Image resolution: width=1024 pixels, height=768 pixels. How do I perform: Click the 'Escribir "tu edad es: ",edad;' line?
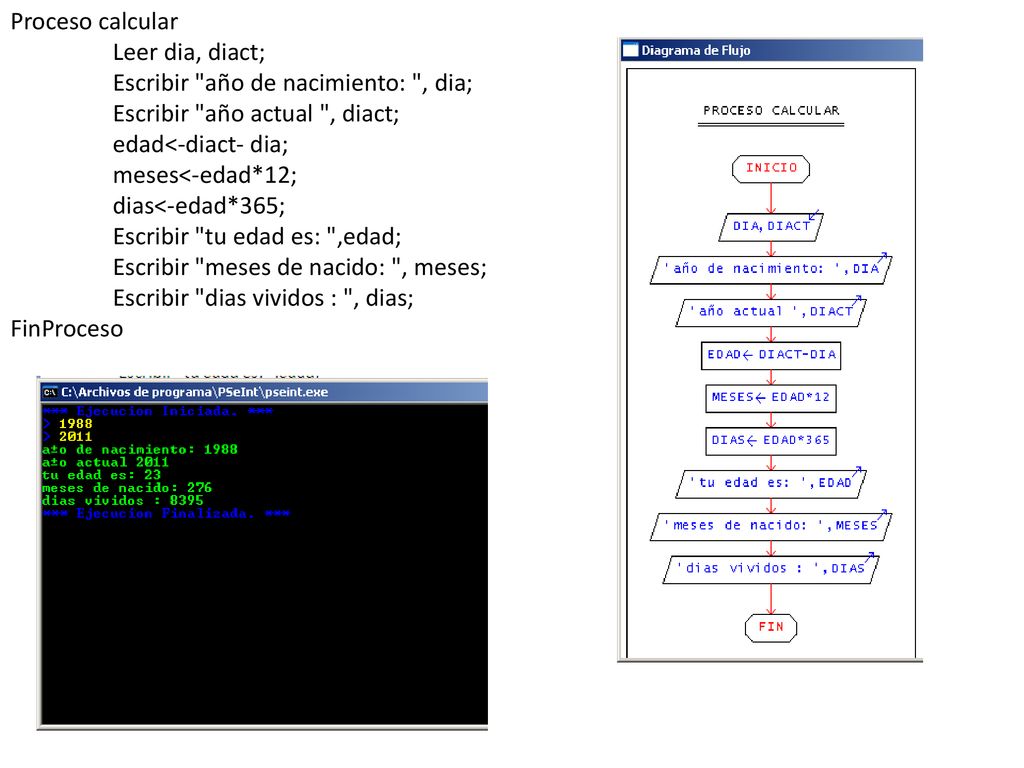(x=257, y=236)
